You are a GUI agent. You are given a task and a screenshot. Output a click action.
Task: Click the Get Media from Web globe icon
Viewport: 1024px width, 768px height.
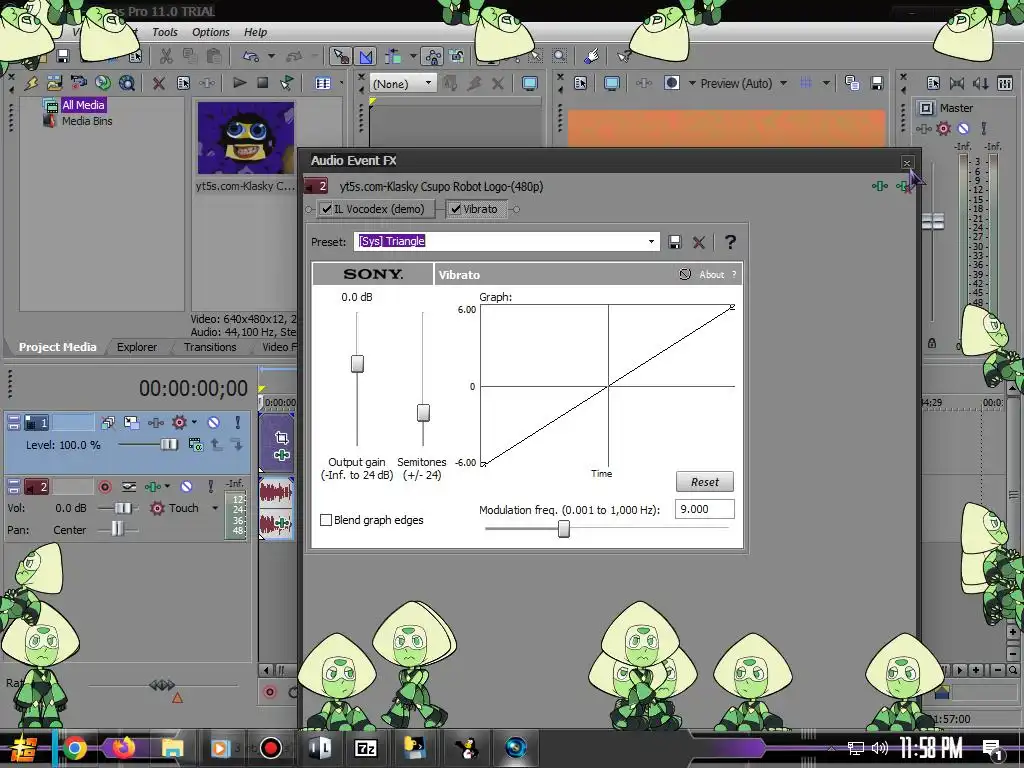point(103,83)
